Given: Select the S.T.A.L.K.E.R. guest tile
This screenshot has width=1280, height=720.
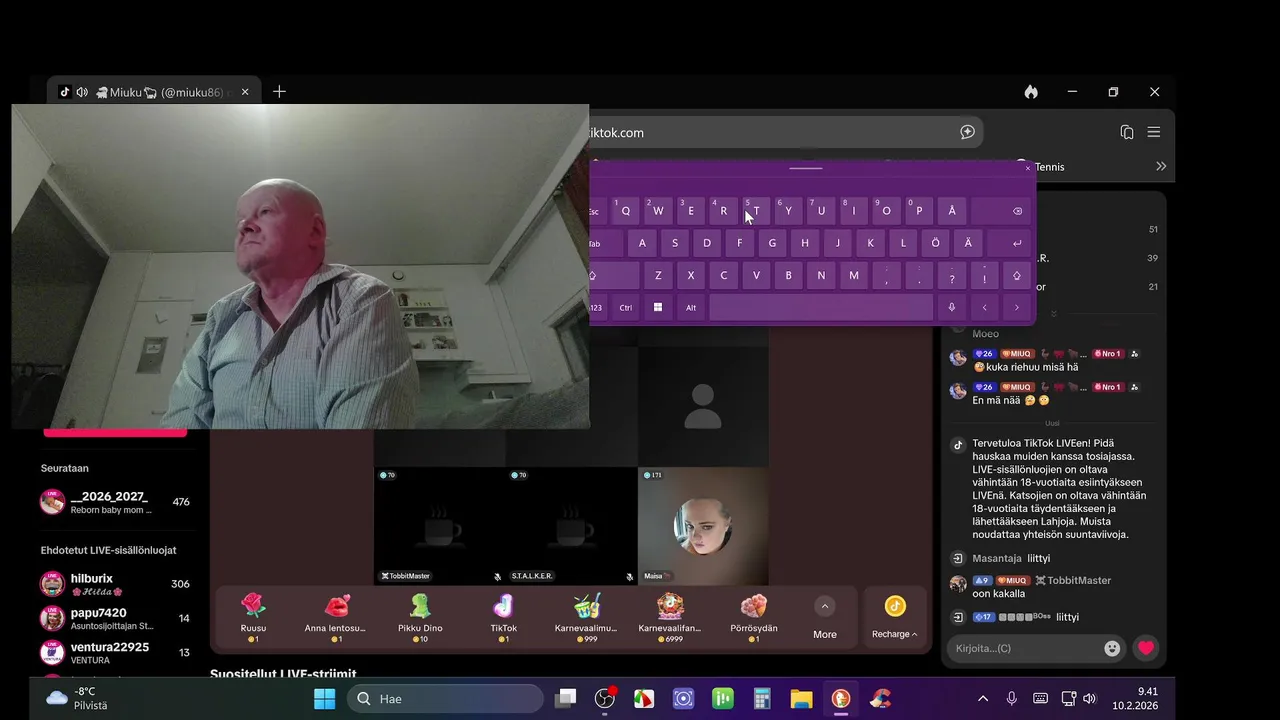Looking at the screenshot, I should pos(571,526).
